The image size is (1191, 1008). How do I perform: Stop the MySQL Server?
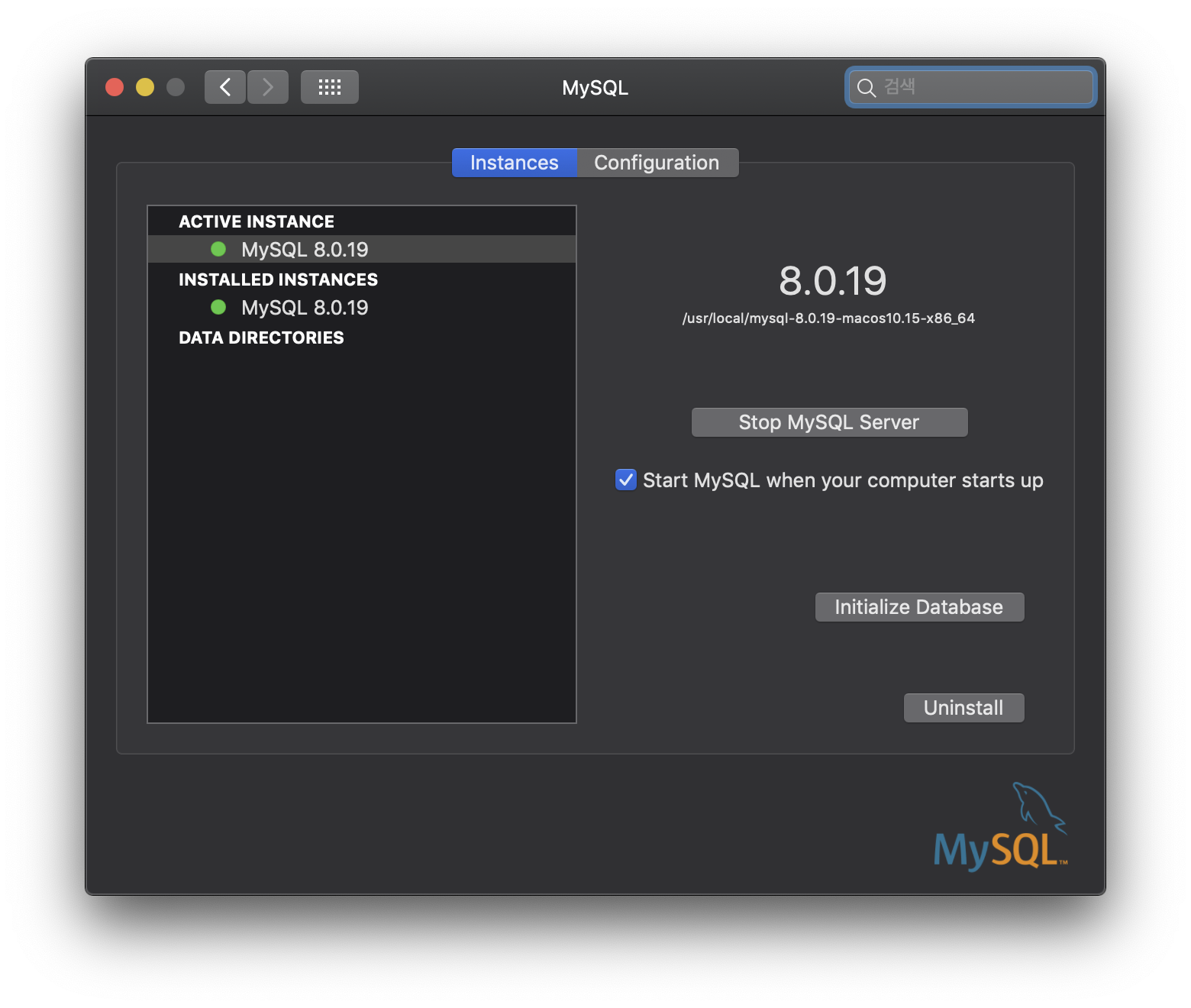[829, 422]
